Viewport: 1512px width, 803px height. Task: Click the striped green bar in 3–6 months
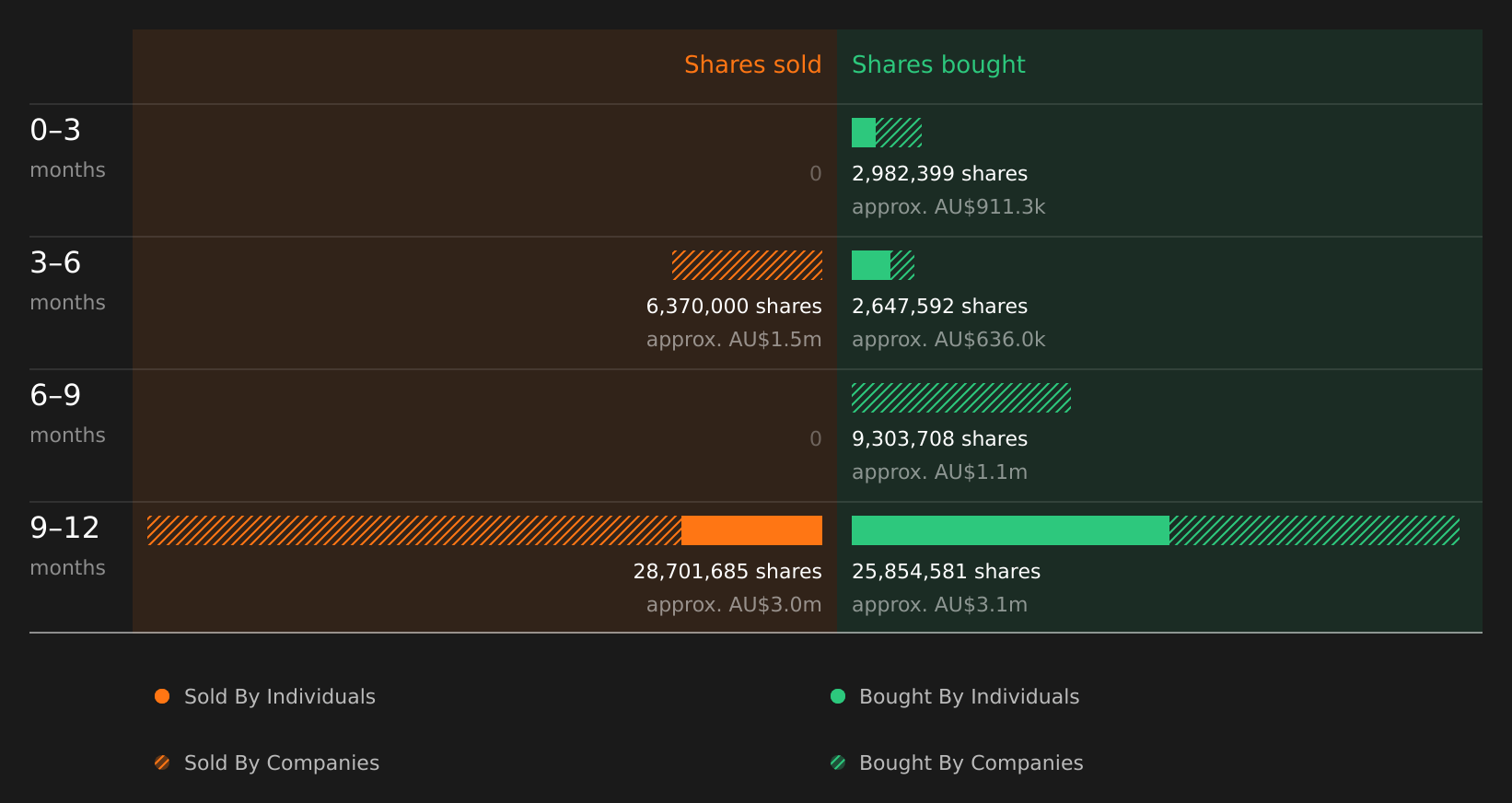(902, 265)
